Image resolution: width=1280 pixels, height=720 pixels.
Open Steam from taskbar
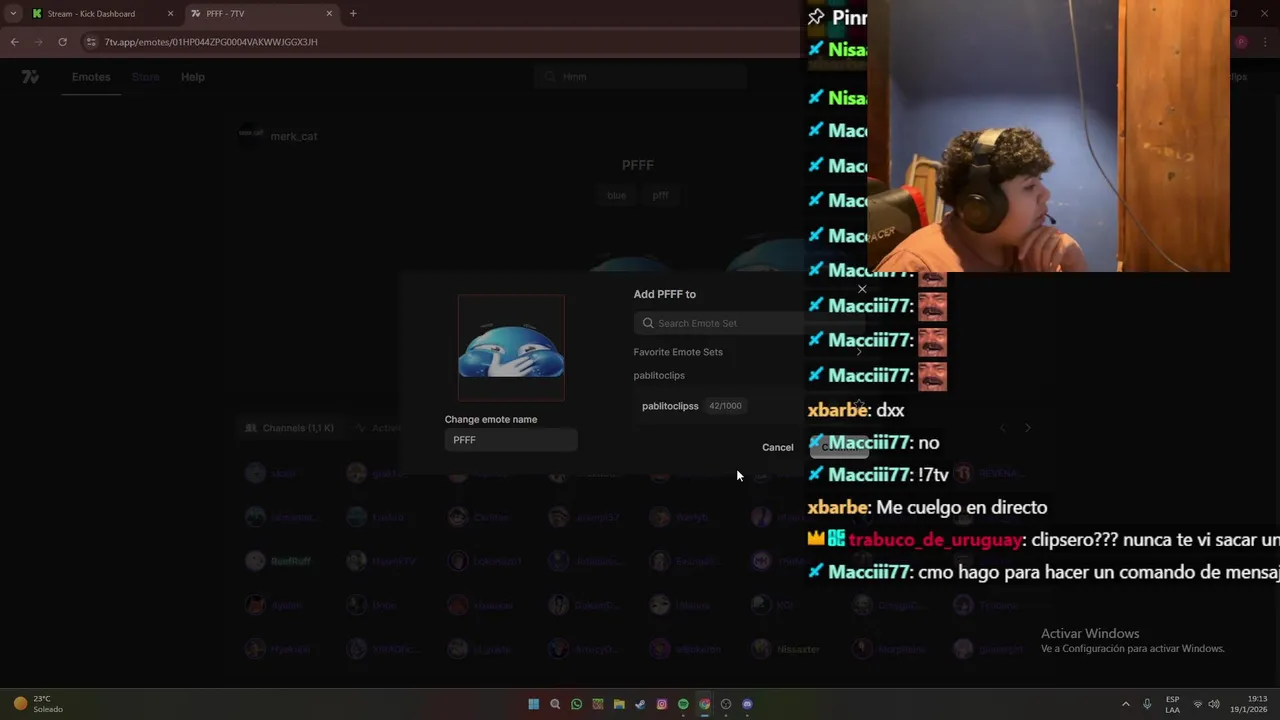640,704
